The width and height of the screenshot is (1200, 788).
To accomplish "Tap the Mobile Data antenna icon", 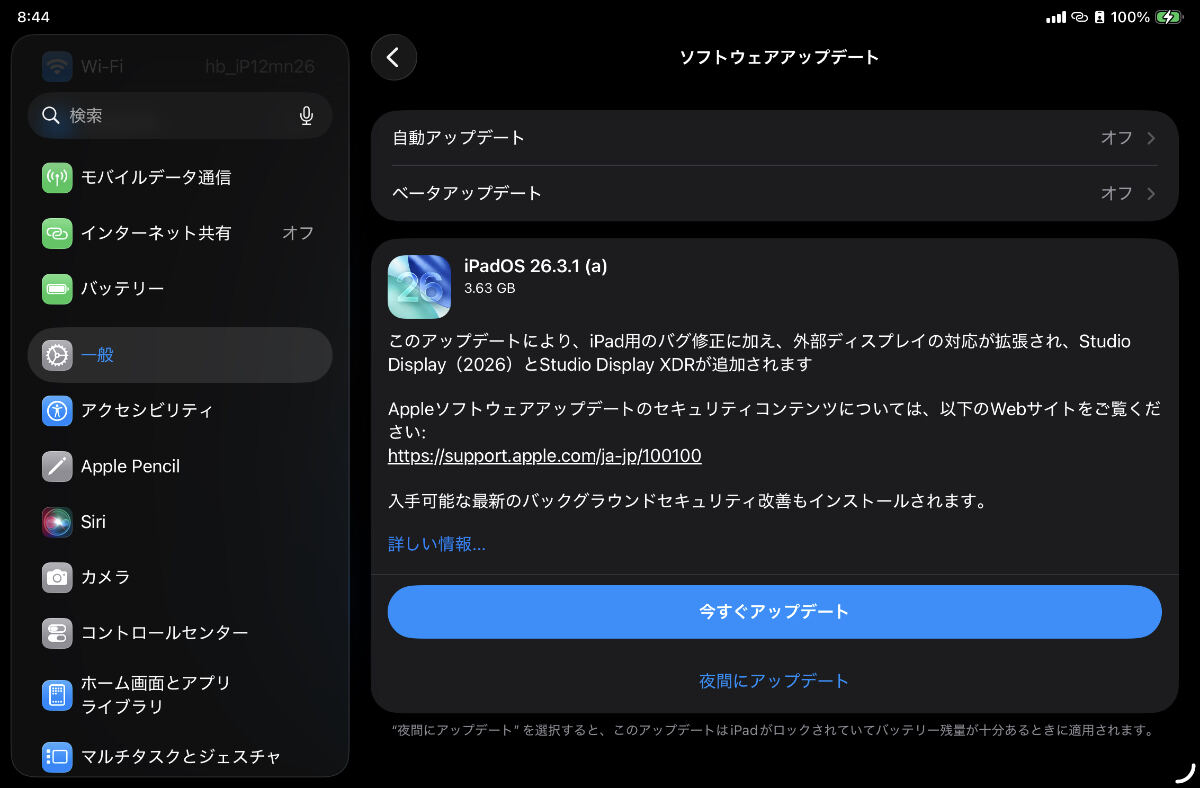I will pyautogui.click(x=57, y=178).
